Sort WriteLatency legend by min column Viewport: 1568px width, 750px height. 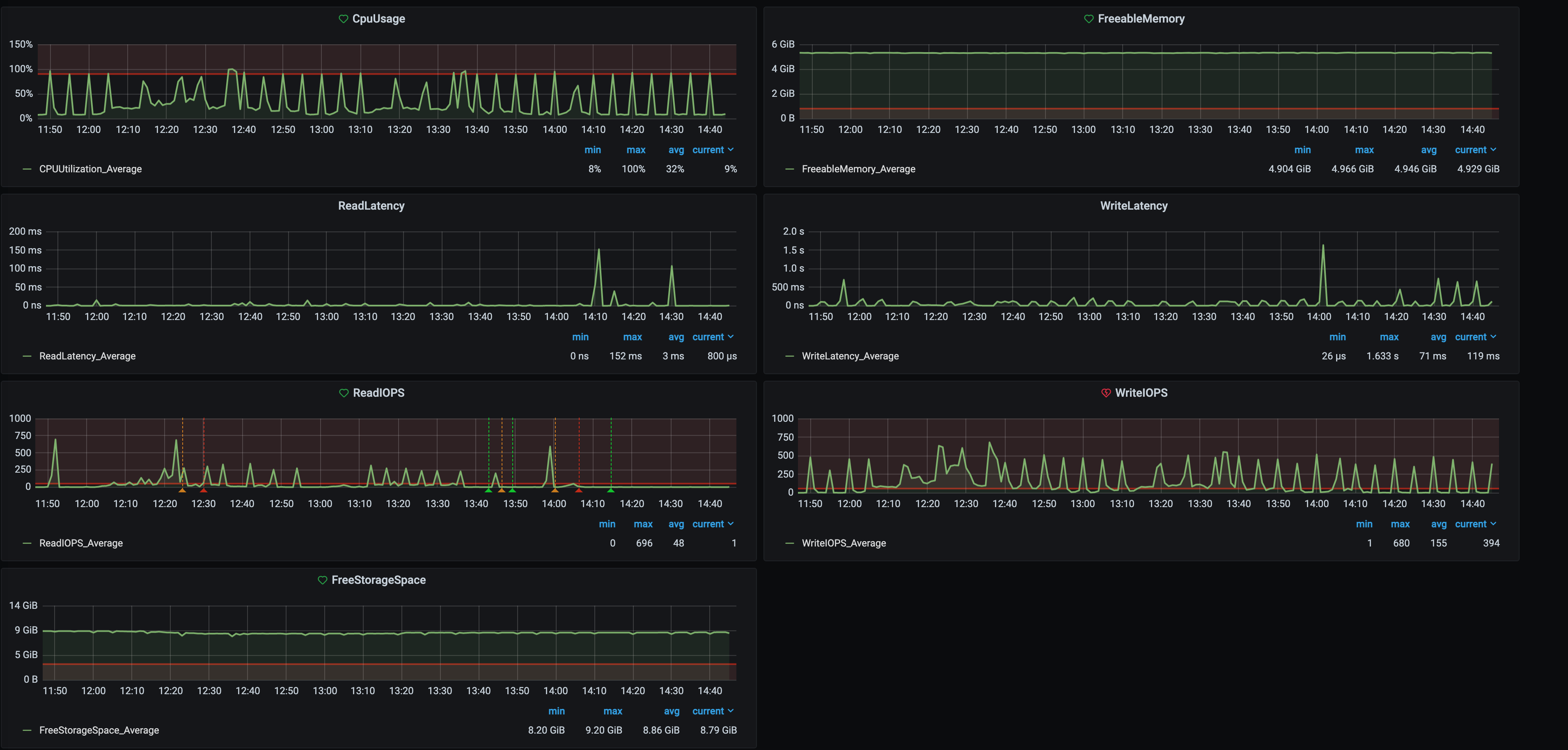point(1337,337)
